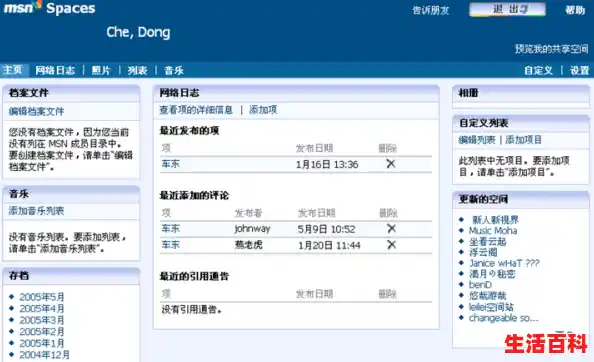The image size is (594, 362).
Task: Visit the leilei空间站 space
Action: 491,307
